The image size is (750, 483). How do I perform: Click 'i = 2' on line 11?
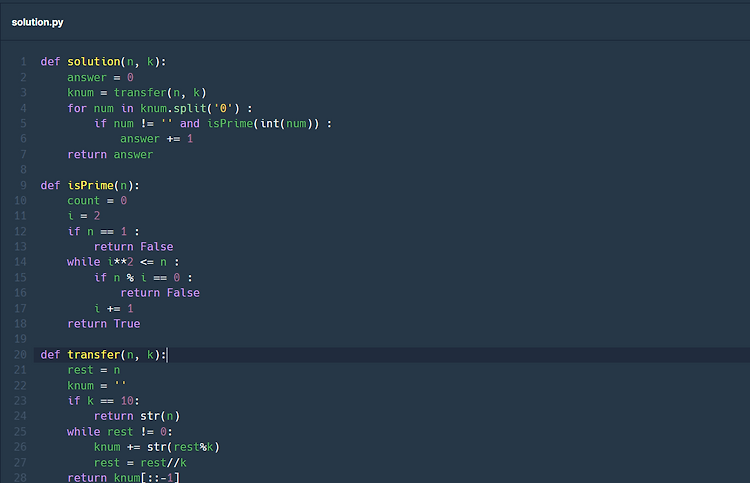84,216
